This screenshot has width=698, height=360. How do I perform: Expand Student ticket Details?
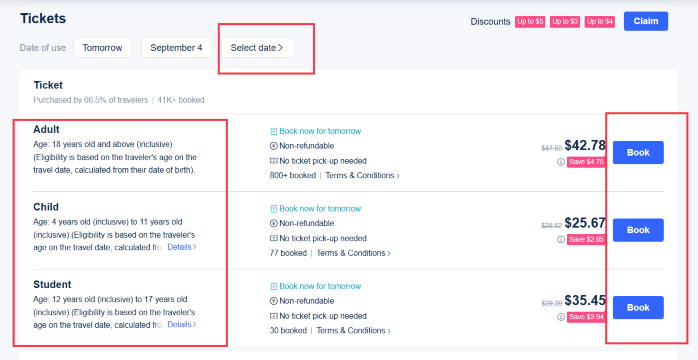click(182, 324)
